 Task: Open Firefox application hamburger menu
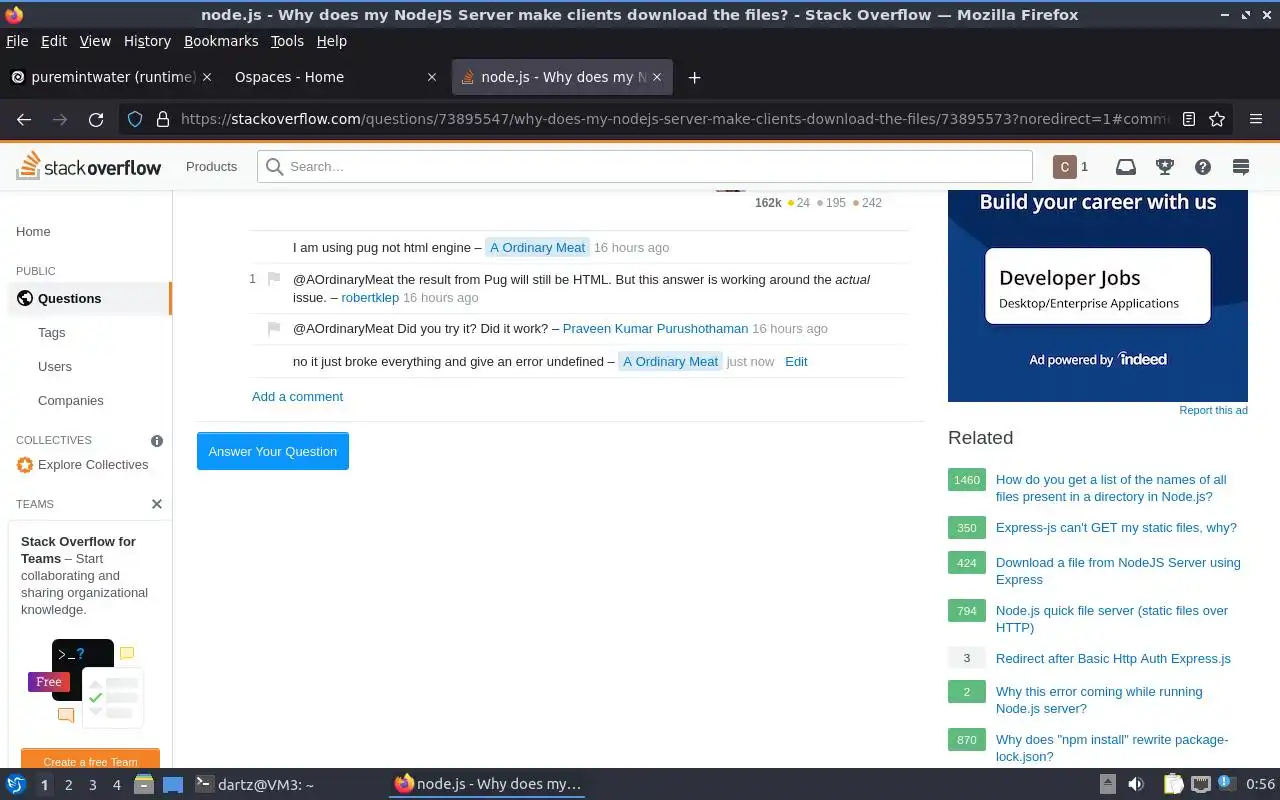pyautogui.click(x=1256, y=119)
